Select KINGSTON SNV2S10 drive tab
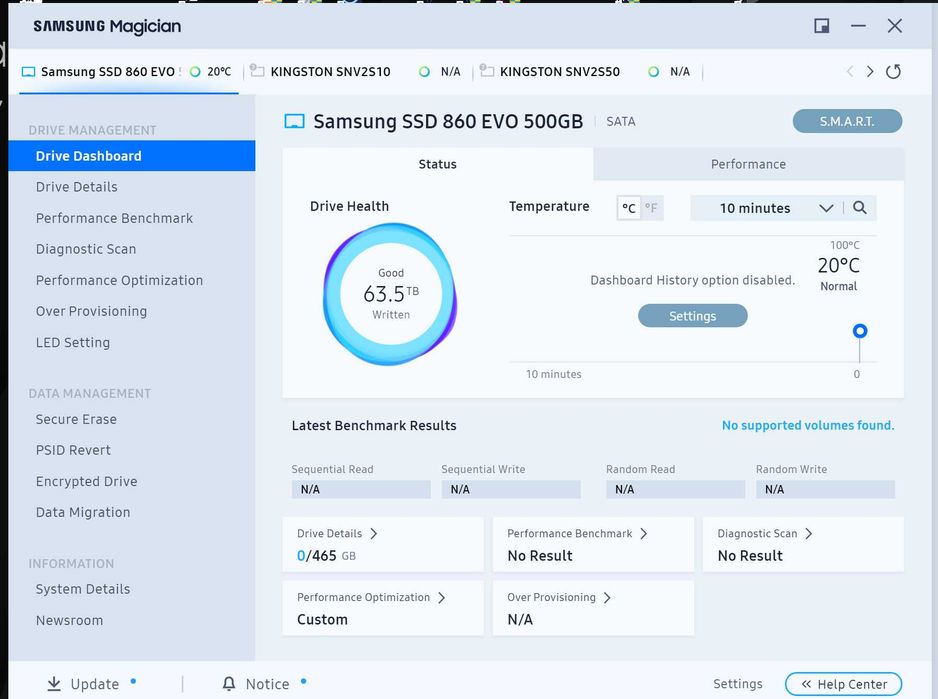The image size is (938, 699). [358, 72]
